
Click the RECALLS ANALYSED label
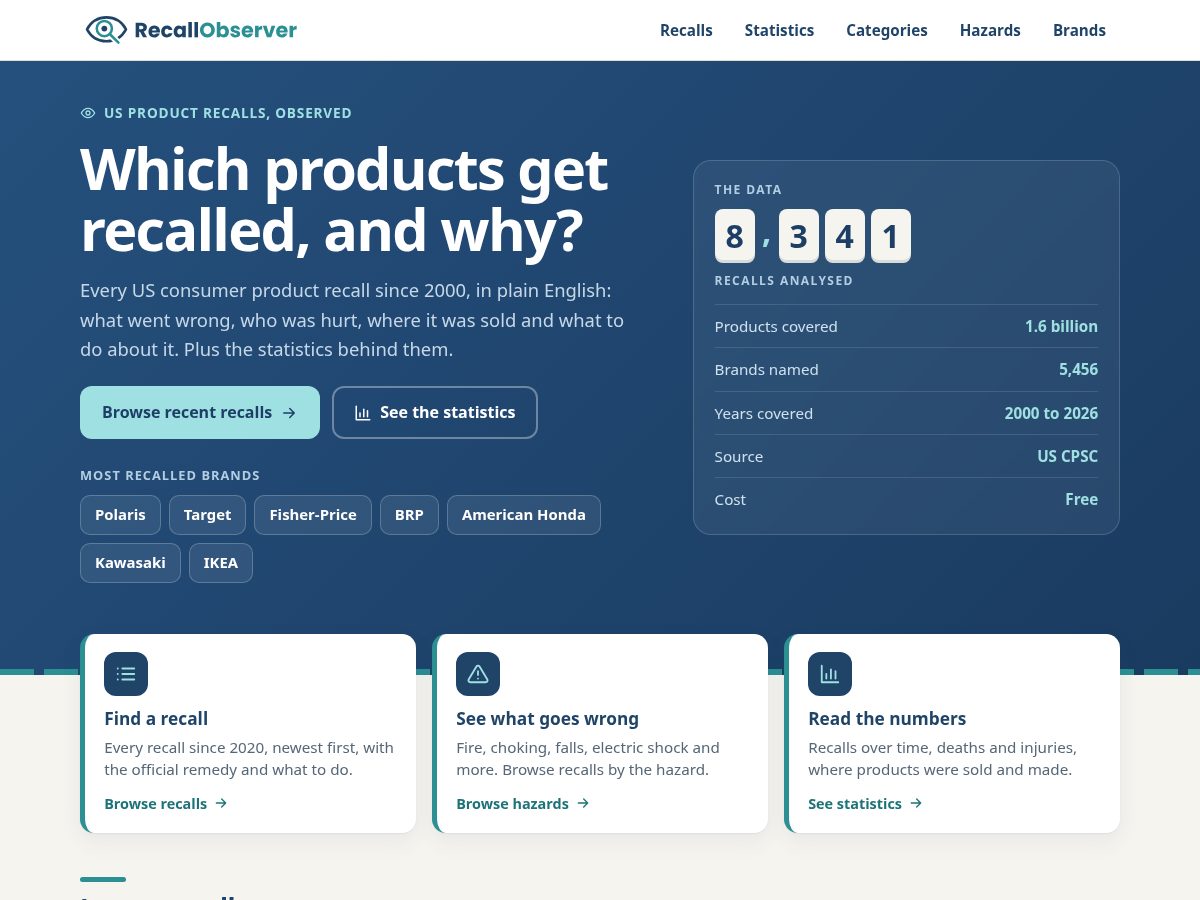point(784,281)
